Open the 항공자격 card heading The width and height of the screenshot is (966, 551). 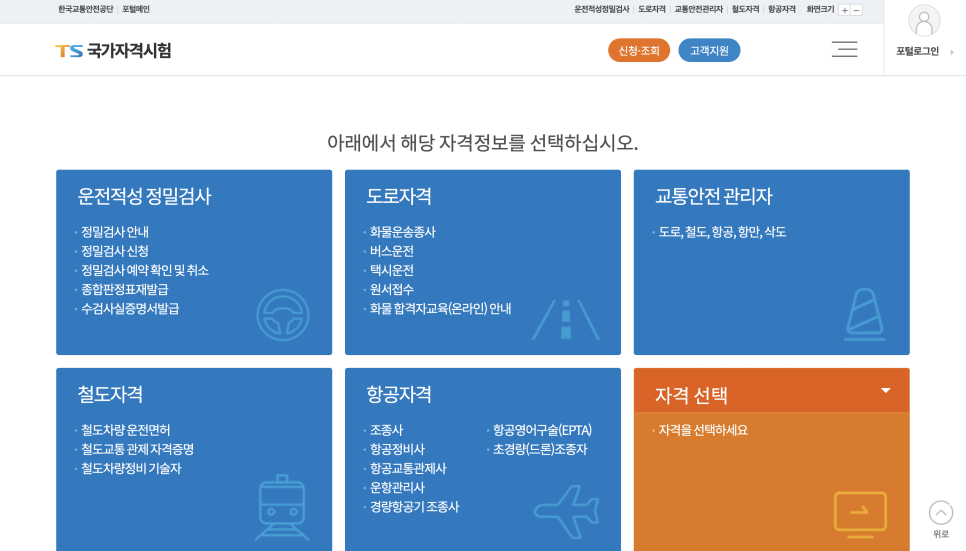(x=399, y=394)
